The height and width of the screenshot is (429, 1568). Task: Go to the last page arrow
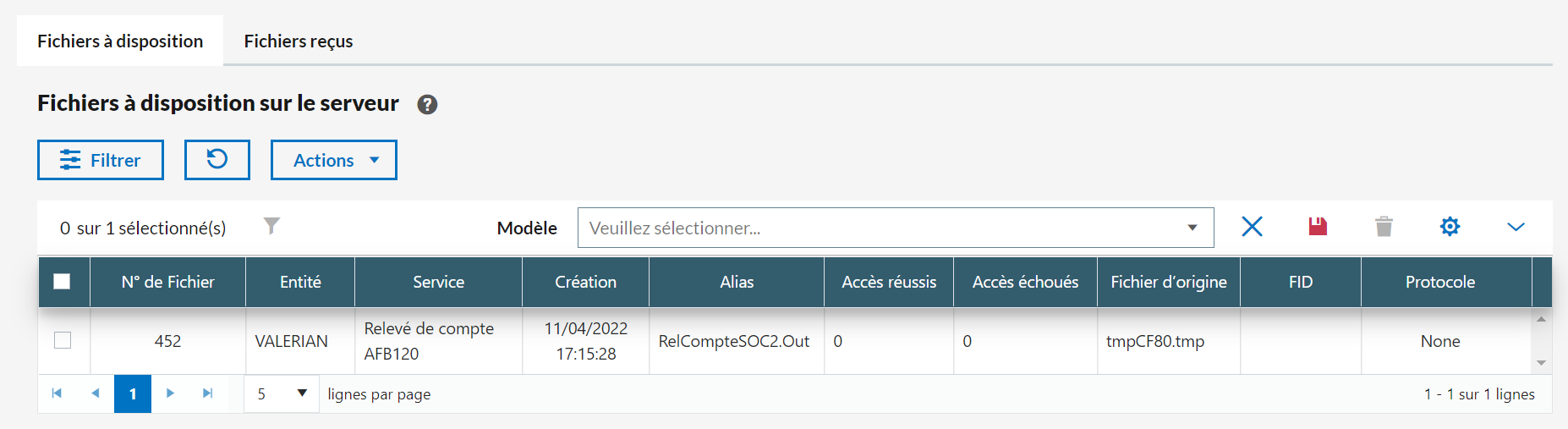point(207,393)
